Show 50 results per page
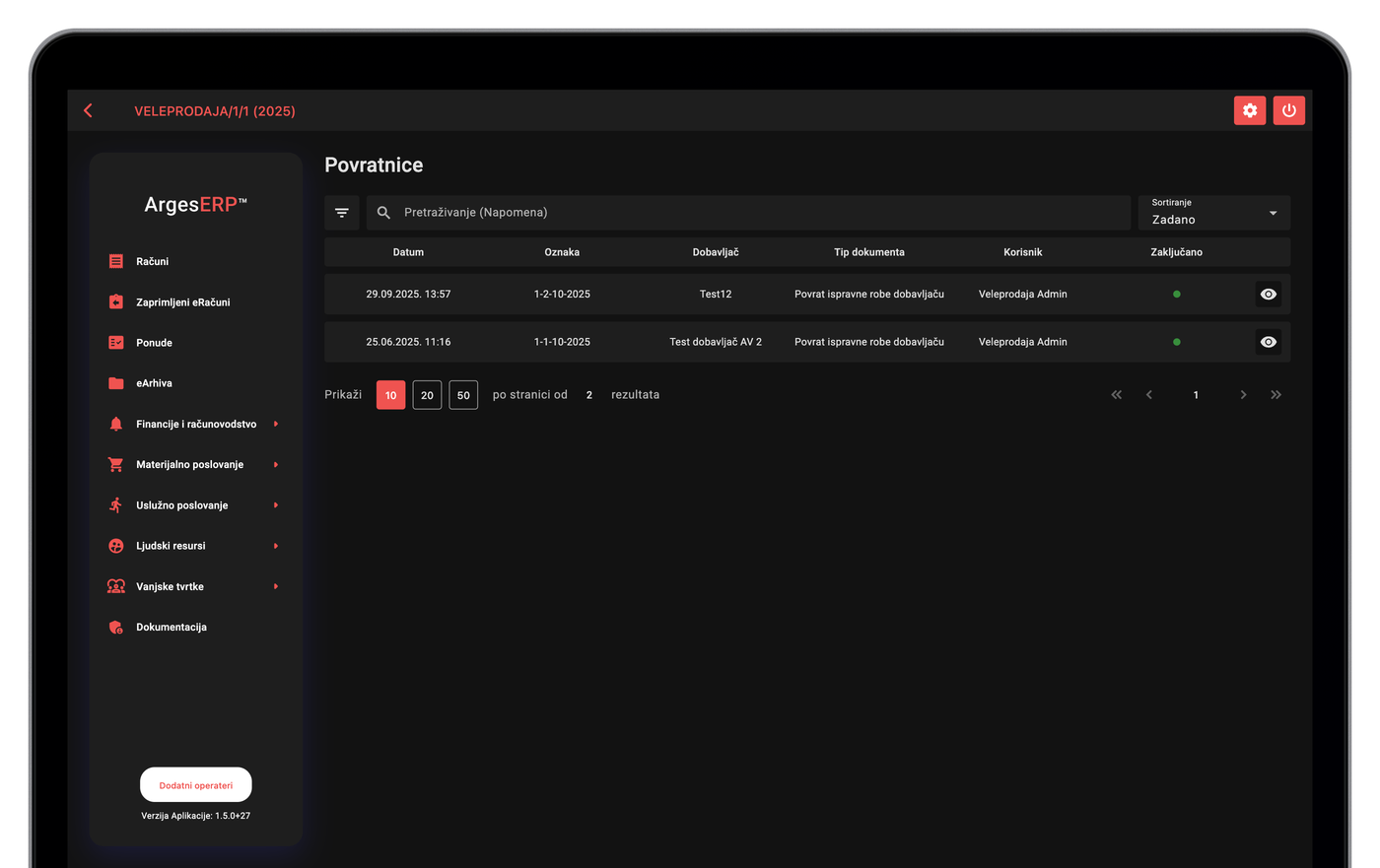Image resolution: width=1380 pixels, height=868 pixels. click(463, 395)
